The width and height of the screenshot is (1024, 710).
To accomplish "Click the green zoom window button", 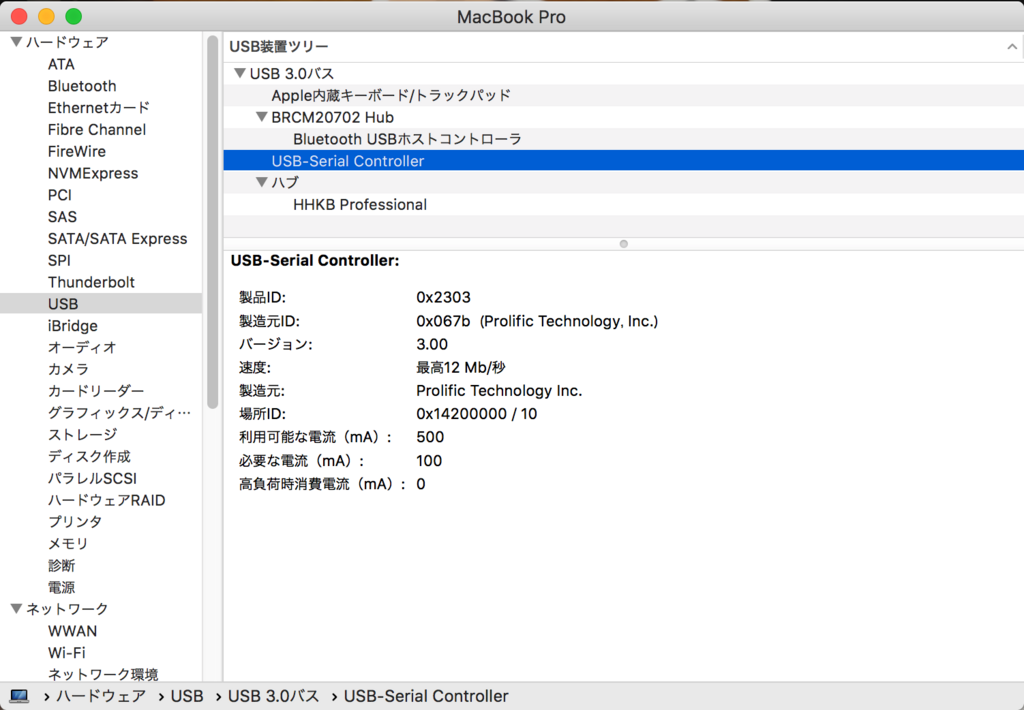I will coord(74,16).
